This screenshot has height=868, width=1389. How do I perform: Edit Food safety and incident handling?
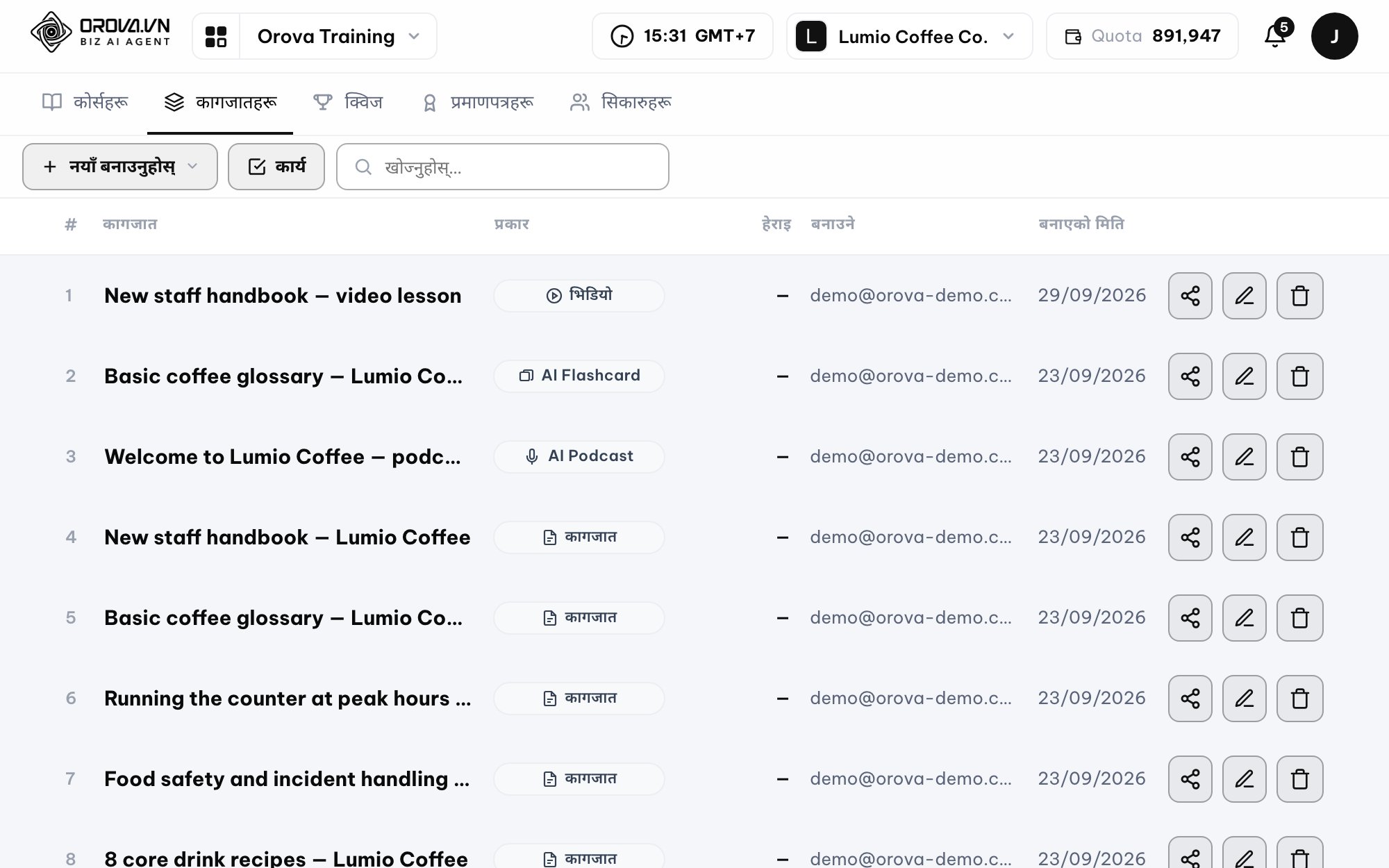click(1245, 779)
